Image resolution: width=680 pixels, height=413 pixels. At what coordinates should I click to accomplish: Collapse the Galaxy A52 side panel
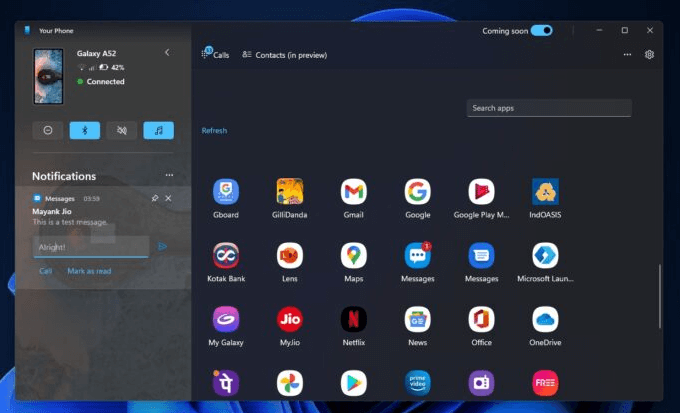pos(167,52)
